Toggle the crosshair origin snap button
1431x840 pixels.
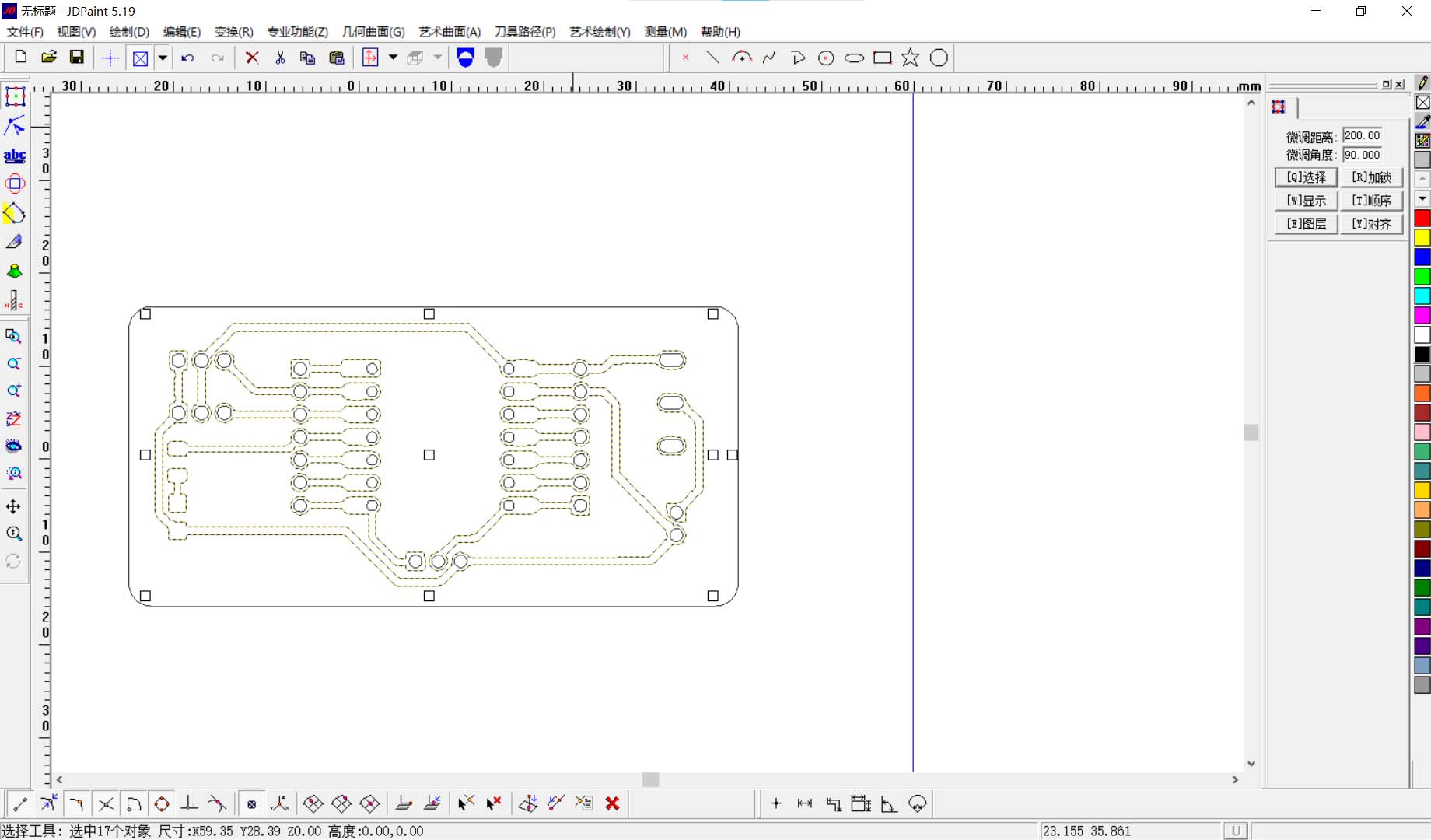[x=110, y=58]
